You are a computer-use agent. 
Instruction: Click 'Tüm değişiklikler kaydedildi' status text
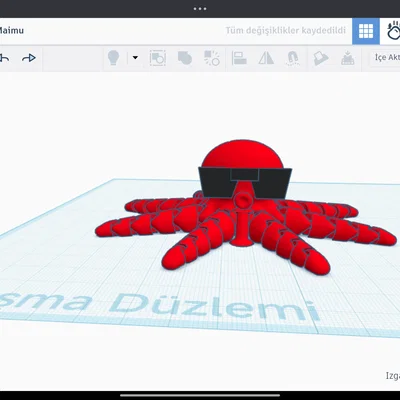coord(286,31)
